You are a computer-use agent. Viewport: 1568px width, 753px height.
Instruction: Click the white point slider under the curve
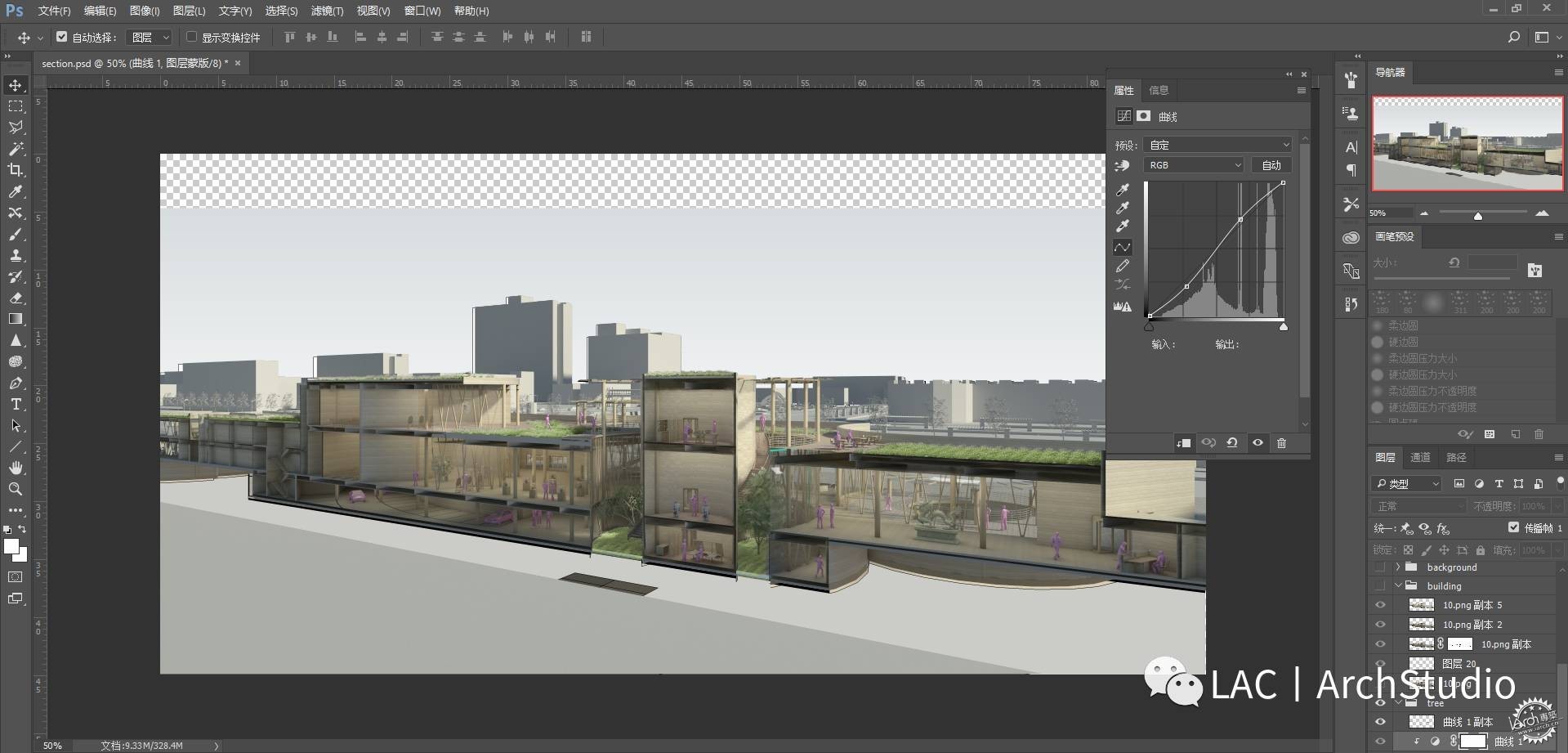(1283, 326)
